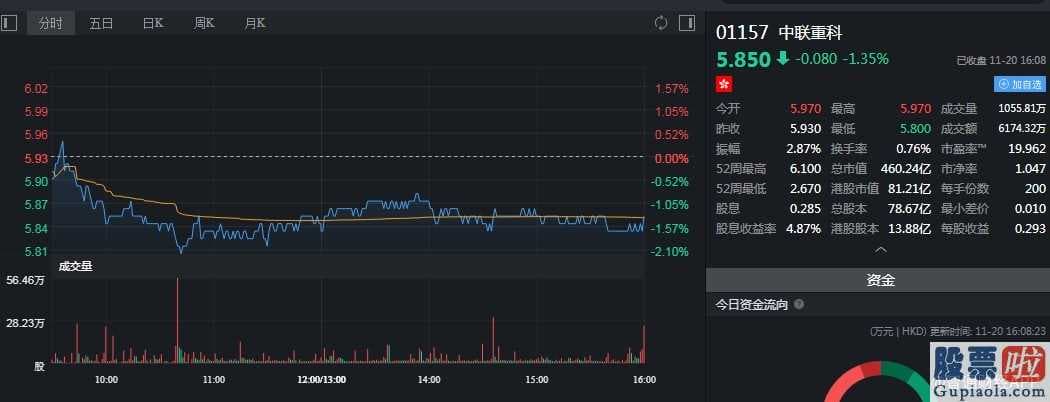Click the 股息收益率 value 4.87%

tap(806, 229)
